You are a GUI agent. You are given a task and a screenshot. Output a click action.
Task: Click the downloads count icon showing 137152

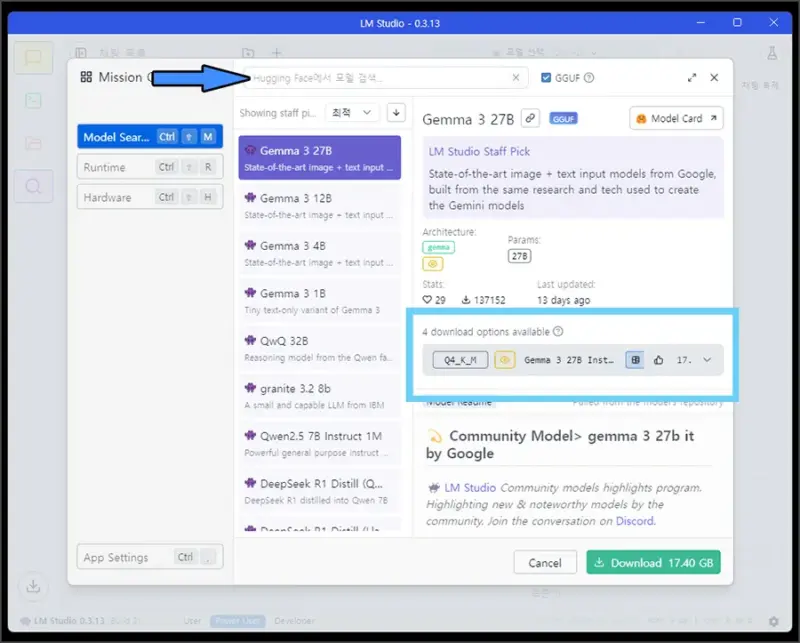click(x=466, y=300)
